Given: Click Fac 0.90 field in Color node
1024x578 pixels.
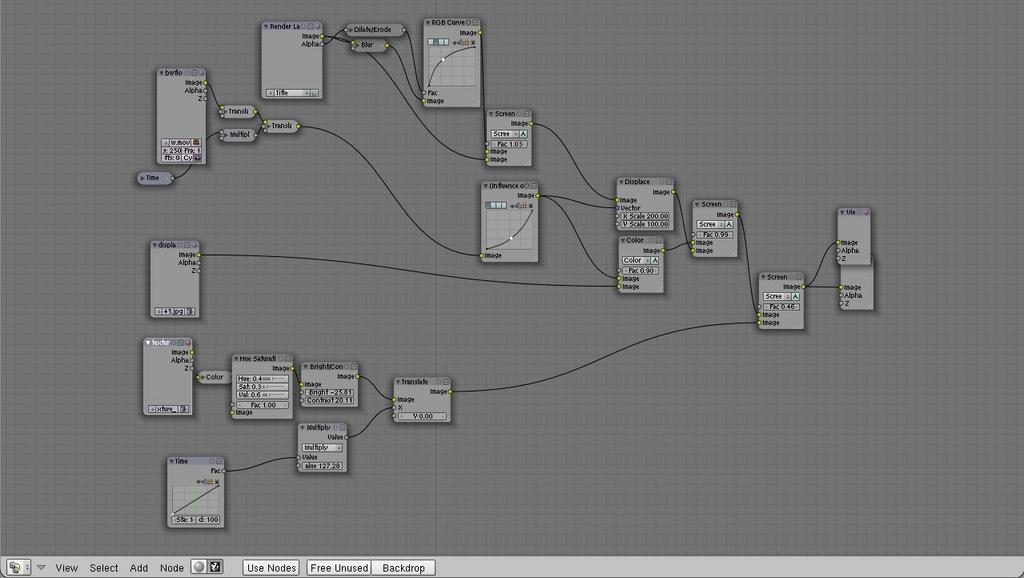Looking at the screenshot, I should (x=640, y=270).
